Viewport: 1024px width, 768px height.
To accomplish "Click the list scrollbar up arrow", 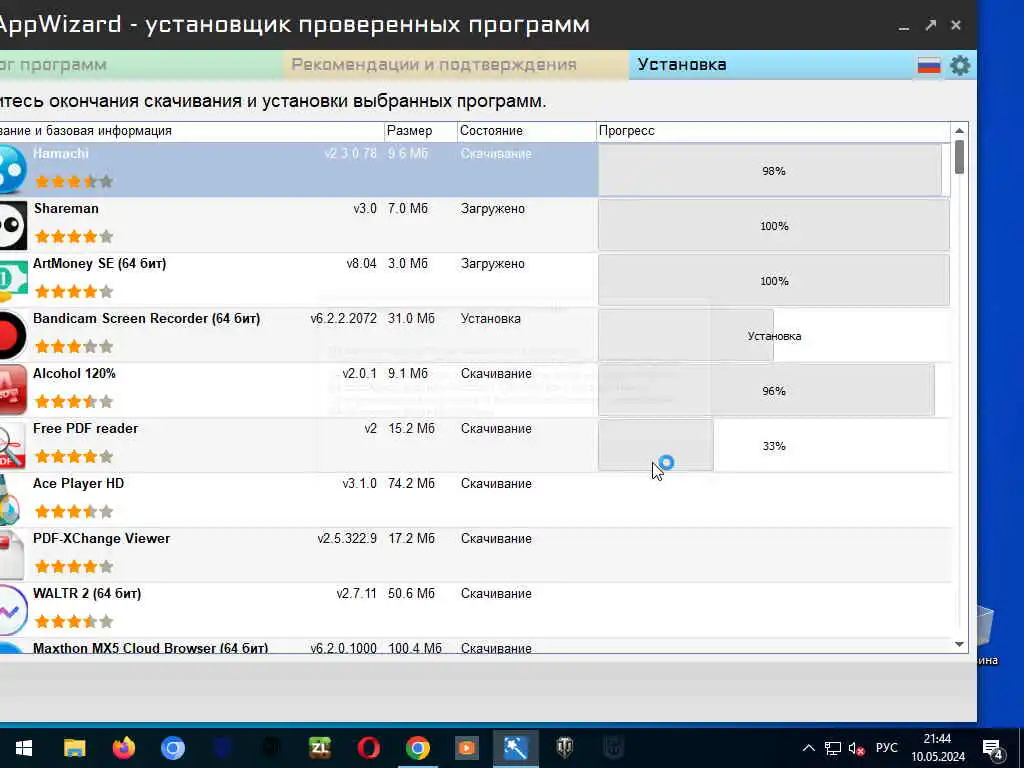I will click(959, 131).
